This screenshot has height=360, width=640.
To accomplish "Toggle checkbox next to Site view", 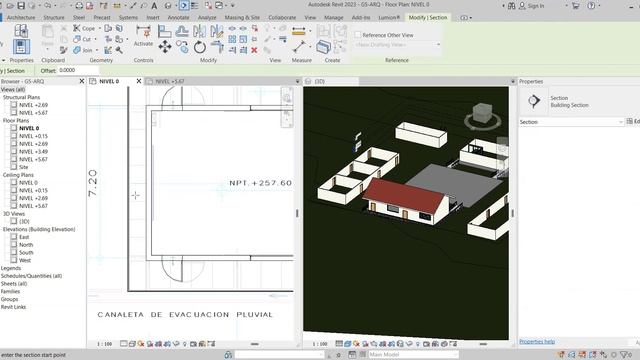I will tap(13, 167).
